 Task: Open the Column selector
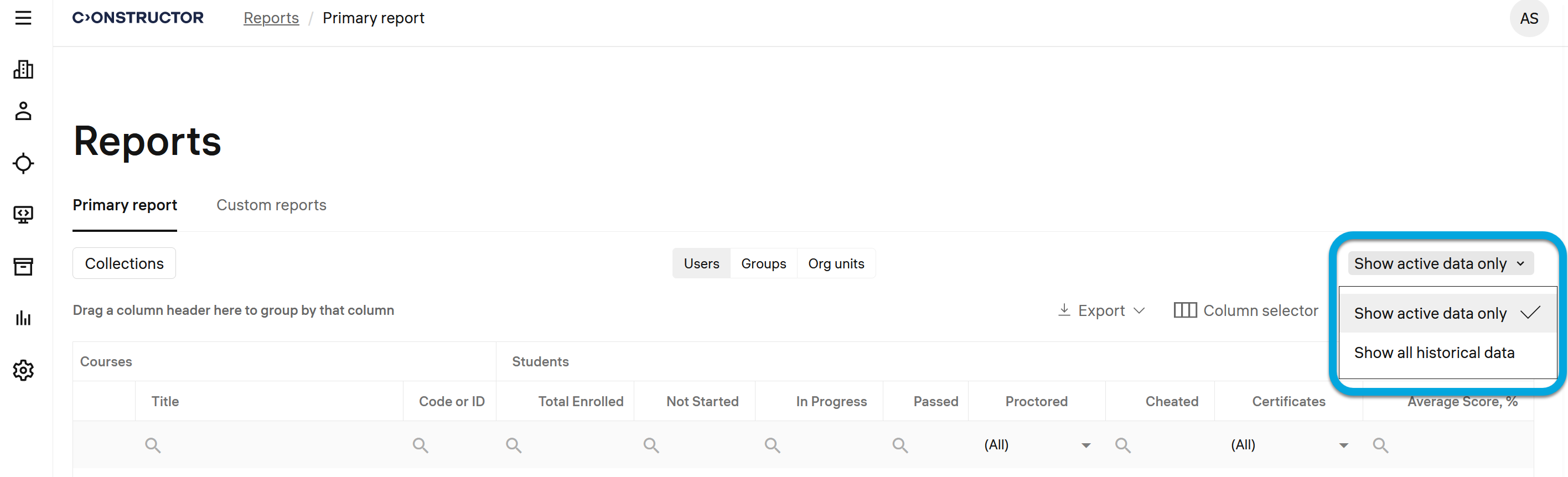pos(1245,310)
